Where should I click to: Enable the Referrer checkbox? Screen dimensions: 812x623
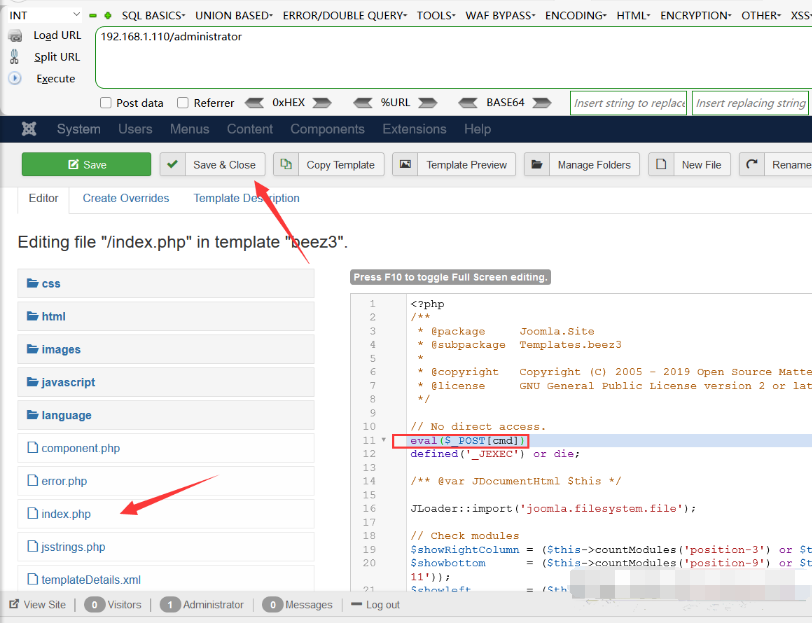[183, 103]
